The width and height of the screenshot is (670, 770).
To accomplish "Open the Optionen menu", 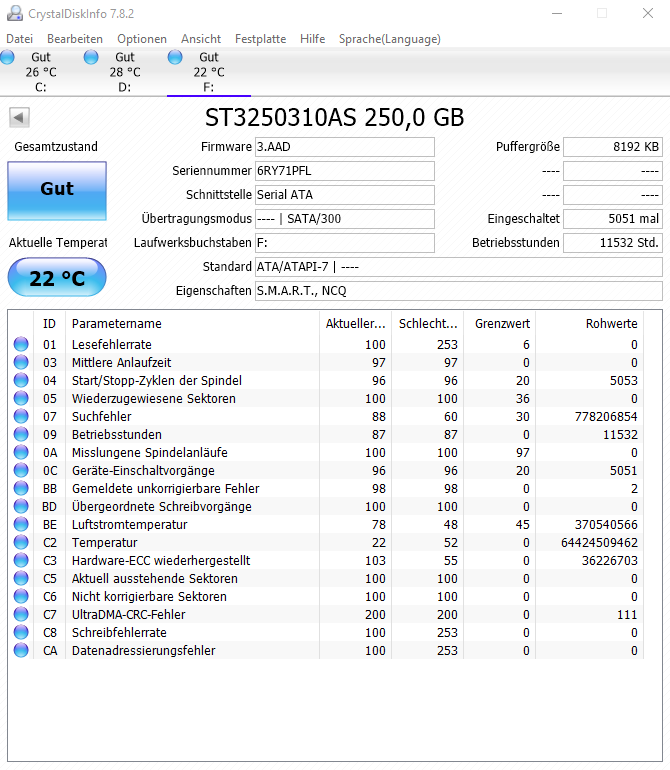I will click(142, 39).
